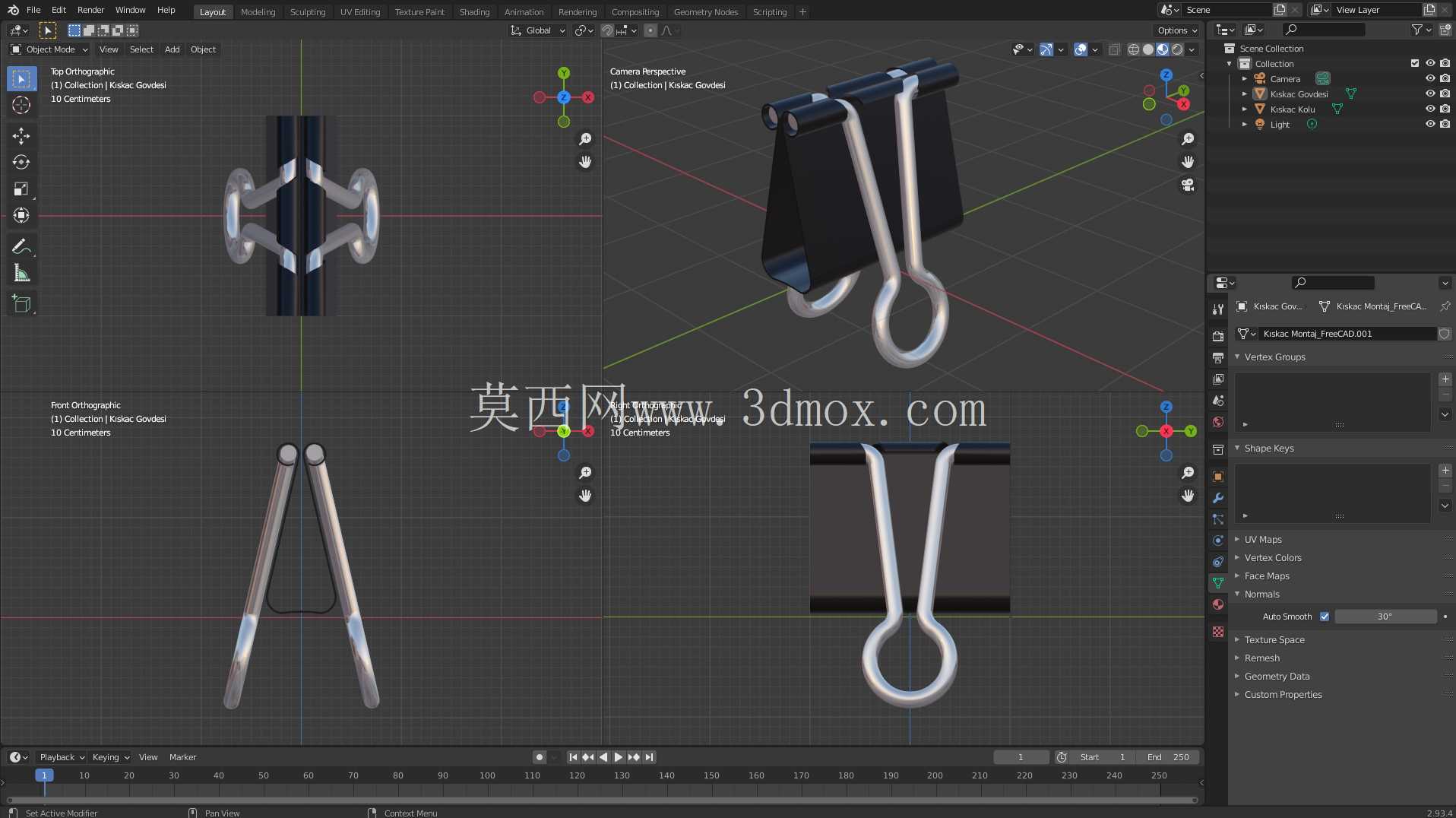The image size is (1456, 818).
Task: Collapse the Normals panel
Action: tap(1237, 594)
